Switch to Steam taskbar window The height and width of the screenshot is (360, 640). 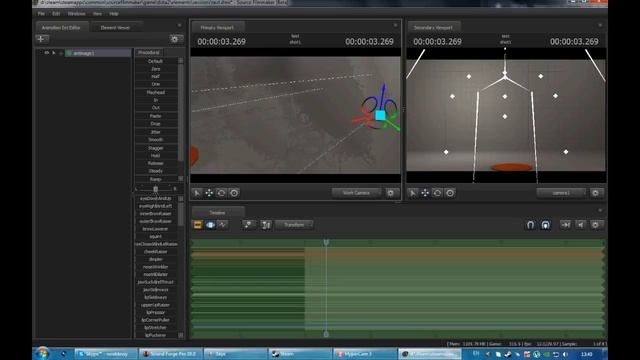(299, 354)
